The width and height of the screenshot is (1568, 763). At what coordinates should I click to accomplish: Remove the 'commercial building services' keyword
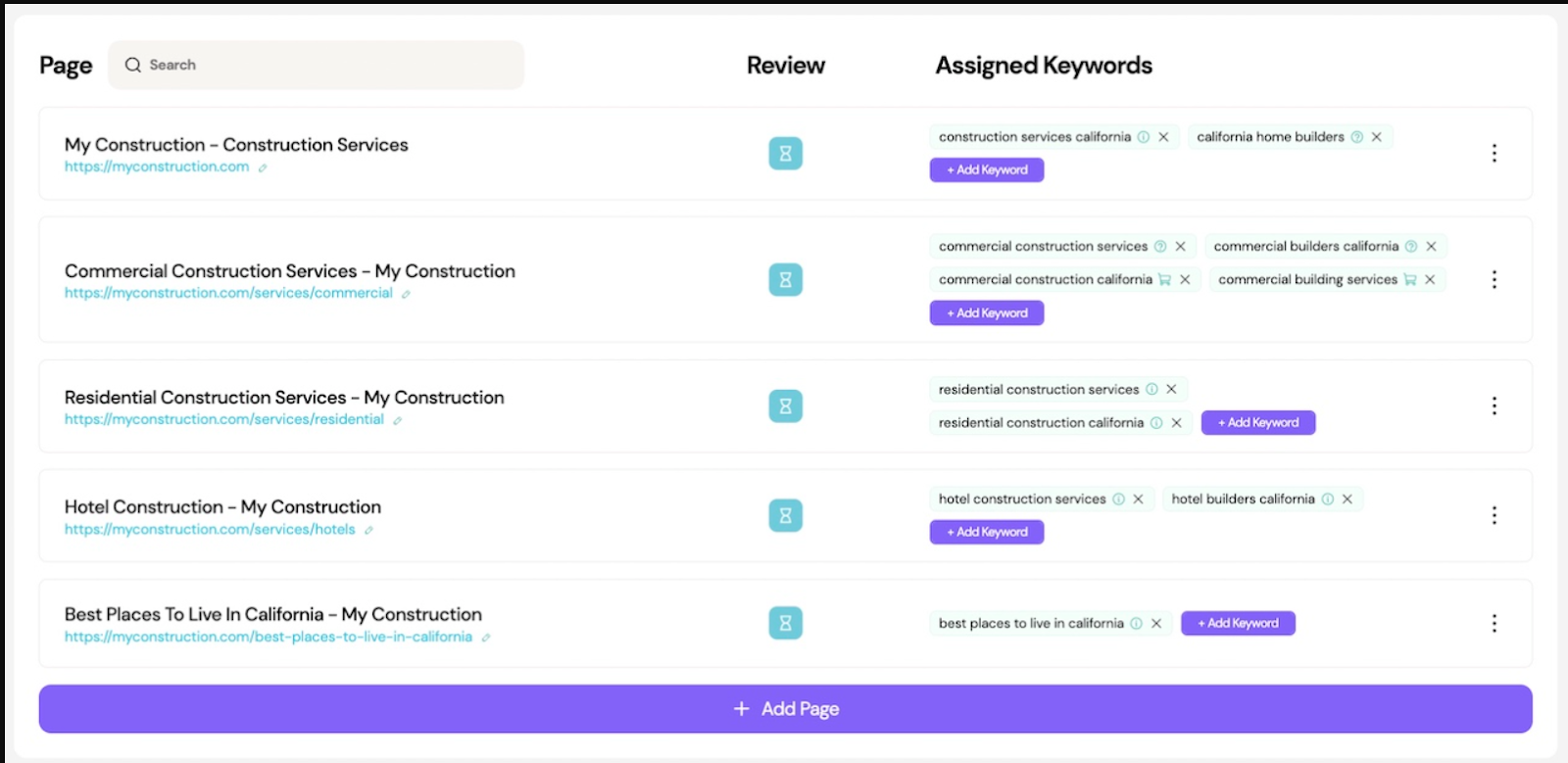click(x=1430, y=280)
